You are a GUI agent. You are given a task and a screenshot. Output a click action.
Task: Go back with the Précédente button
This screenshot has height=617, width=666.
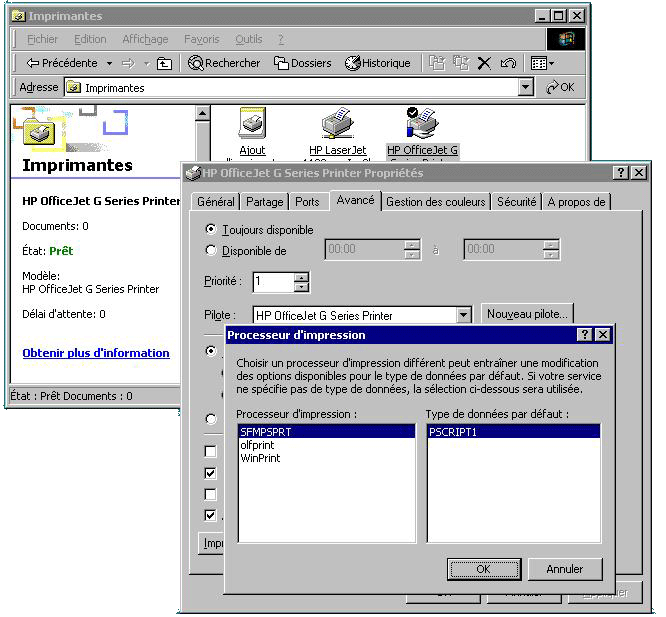point(62,63)
